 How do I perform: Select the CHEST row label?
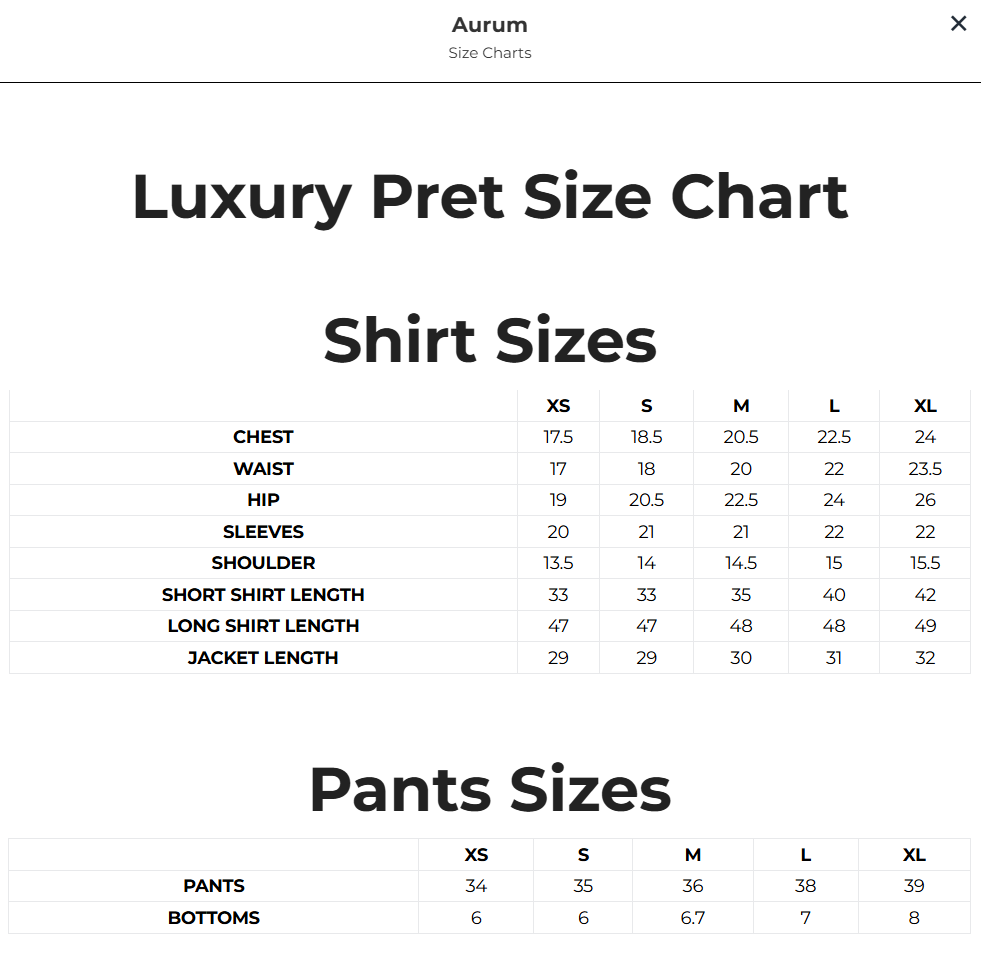tap(263, 437)
